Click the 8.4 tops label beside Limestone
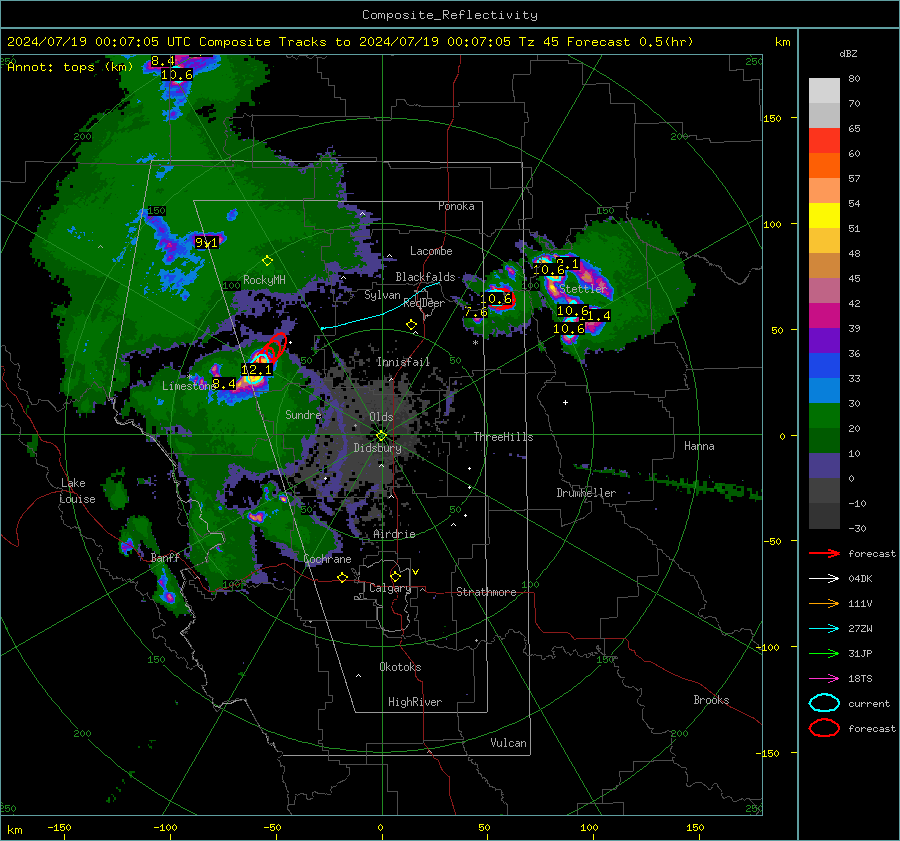900x841 pixels. tap(224, 383)
